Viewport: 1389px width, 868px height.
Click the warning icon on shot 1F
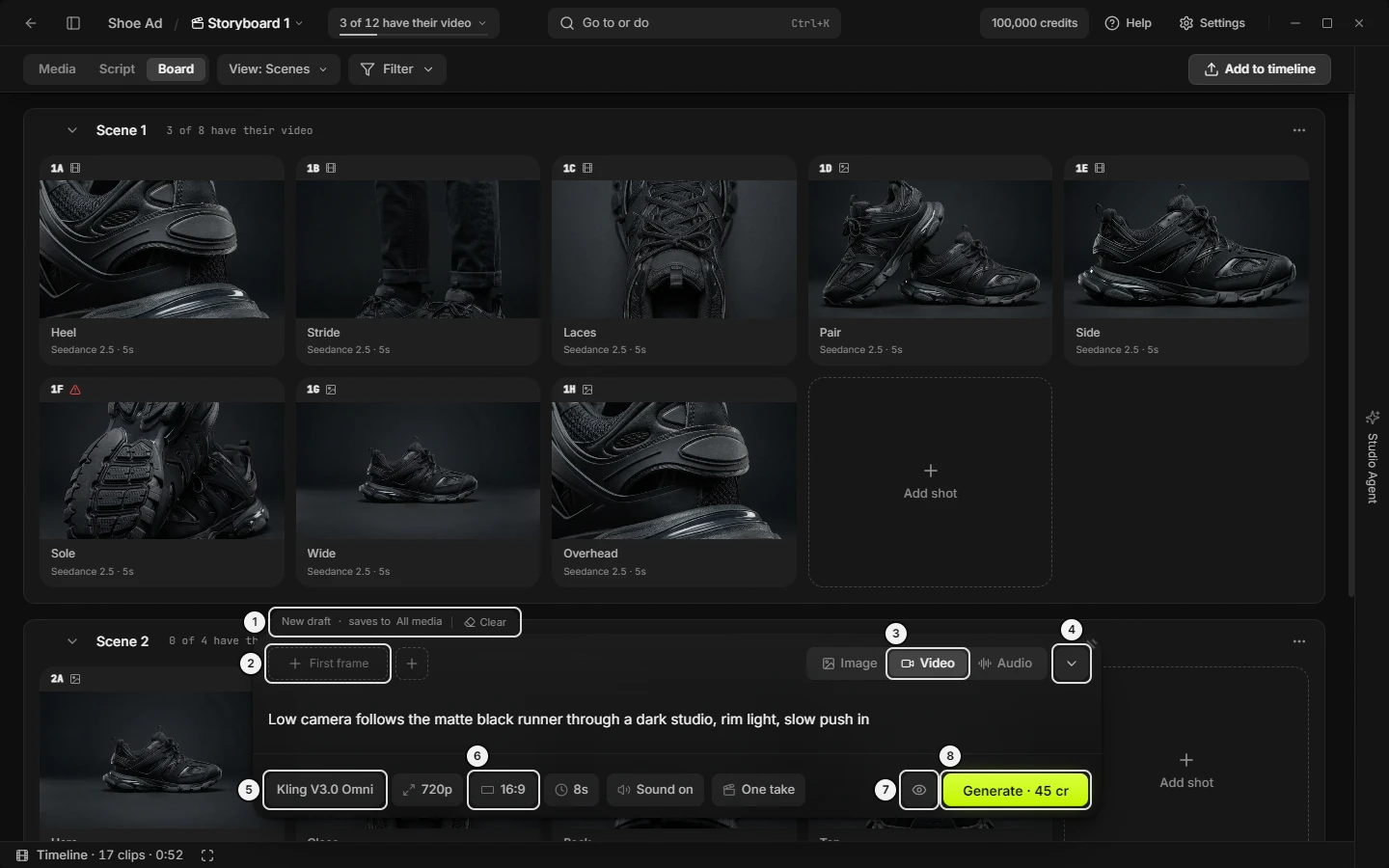(x=75, y=390)
